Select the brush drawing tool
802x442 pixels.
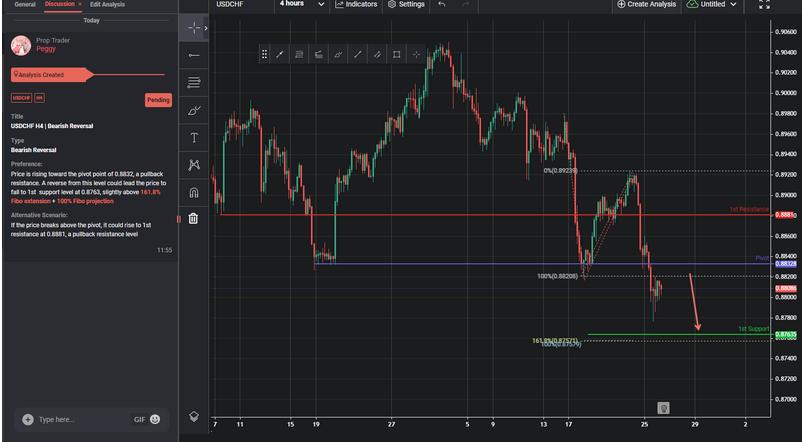pyautogui.click(x=194, y=110)
